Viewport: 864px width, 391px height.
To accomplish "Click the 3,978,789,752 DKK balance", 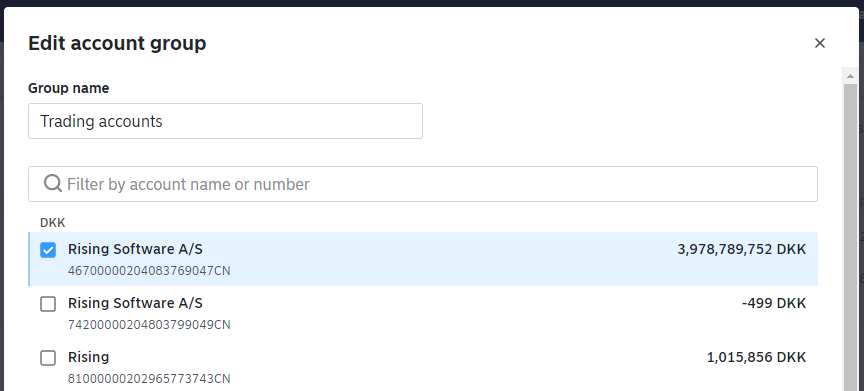I will (x=741, y=249).
